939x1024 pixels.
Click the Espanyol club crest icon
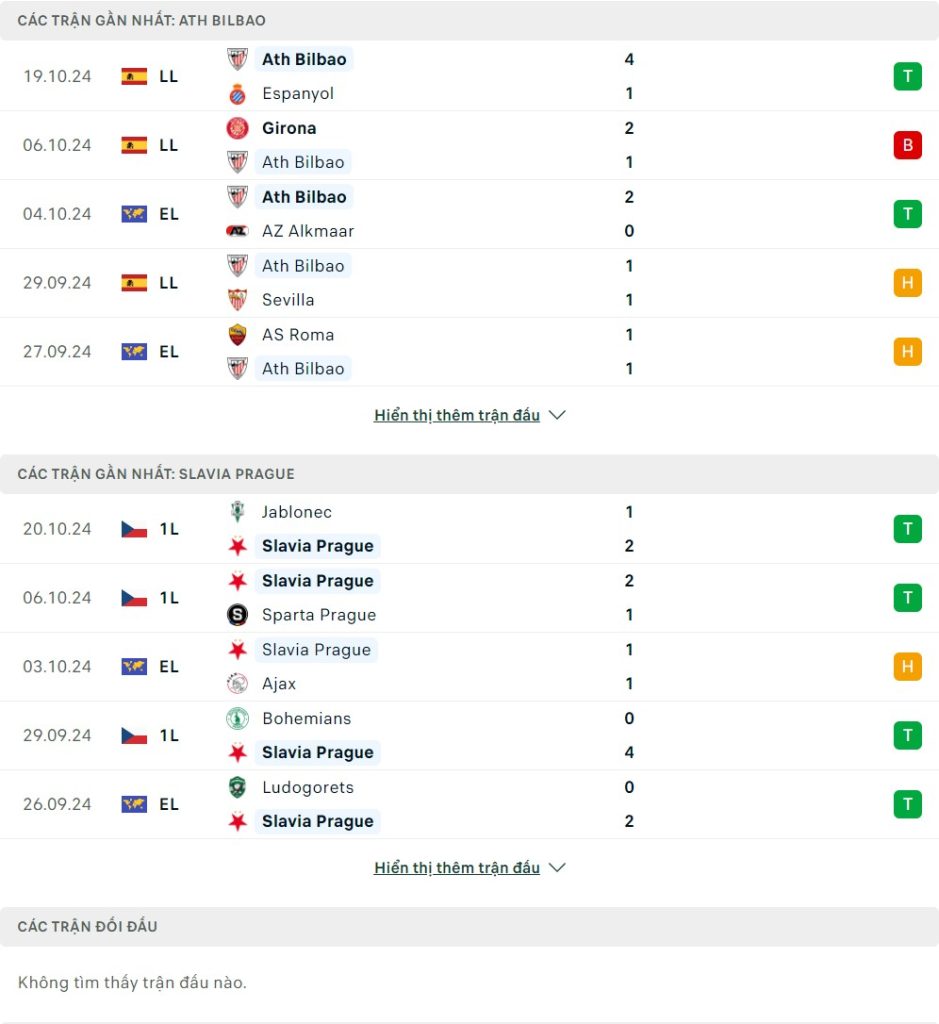pos(237,93)
